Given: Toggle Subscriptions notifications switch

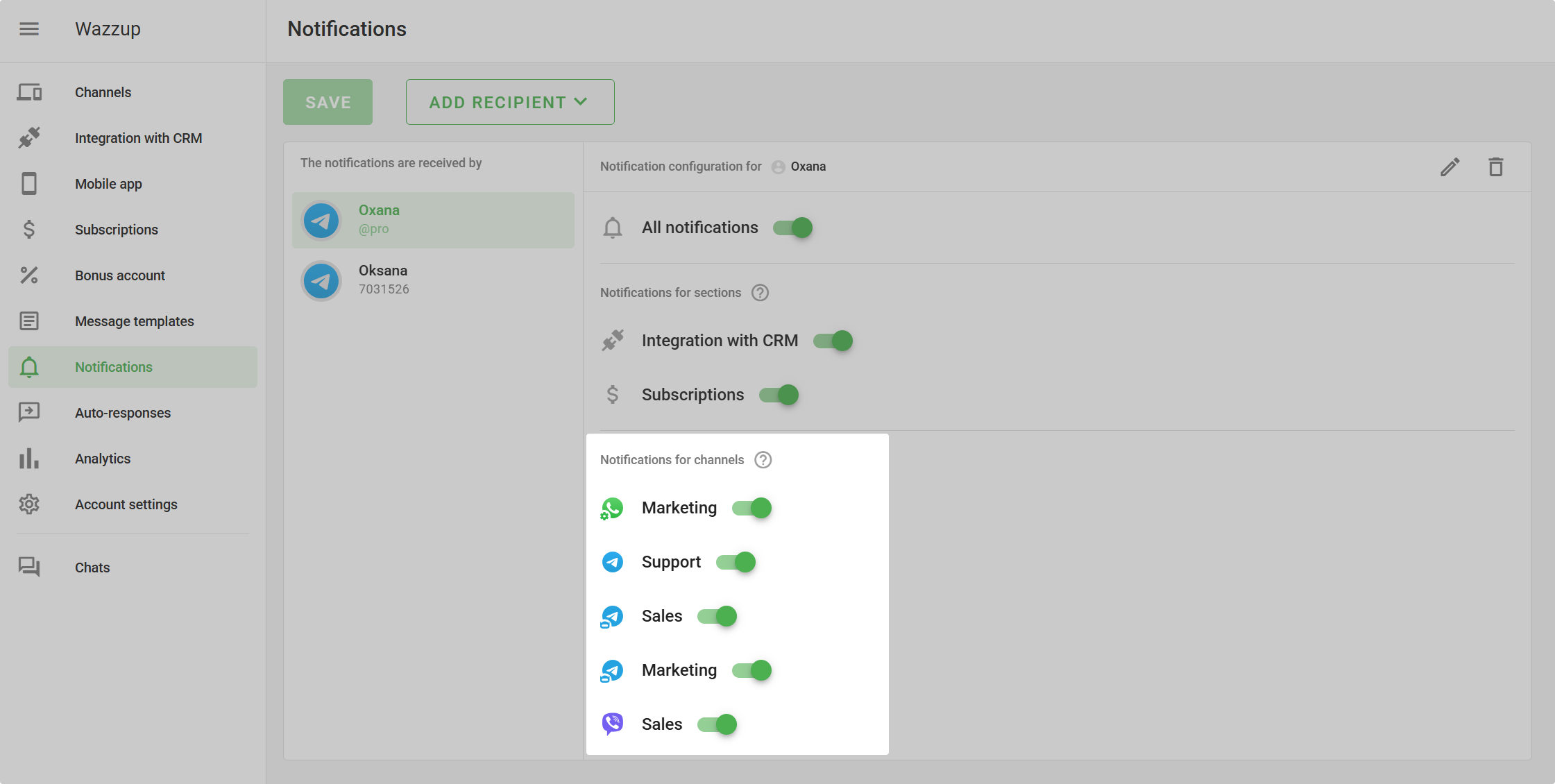Looking at the screenshot, I should 779,395.
